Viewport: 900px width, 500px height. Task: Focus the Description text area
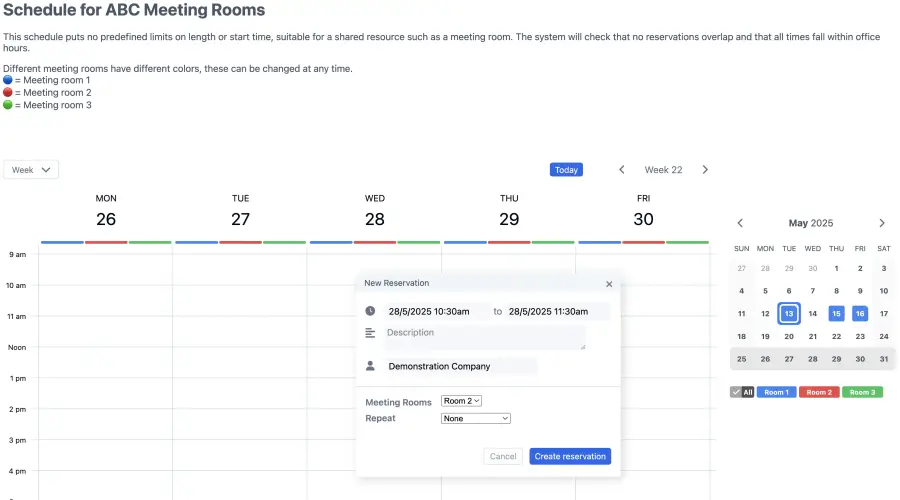click(485, 338)
